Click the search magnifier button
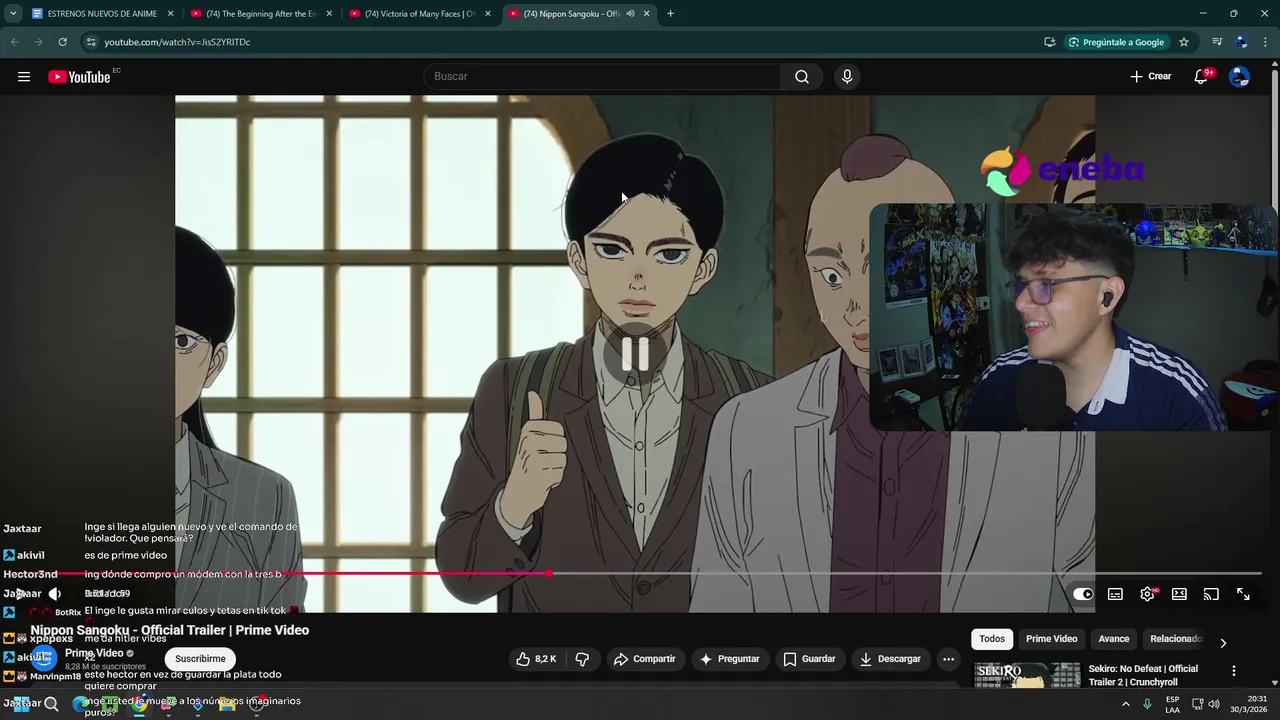 pyautogui.click(x=802, y=77)
